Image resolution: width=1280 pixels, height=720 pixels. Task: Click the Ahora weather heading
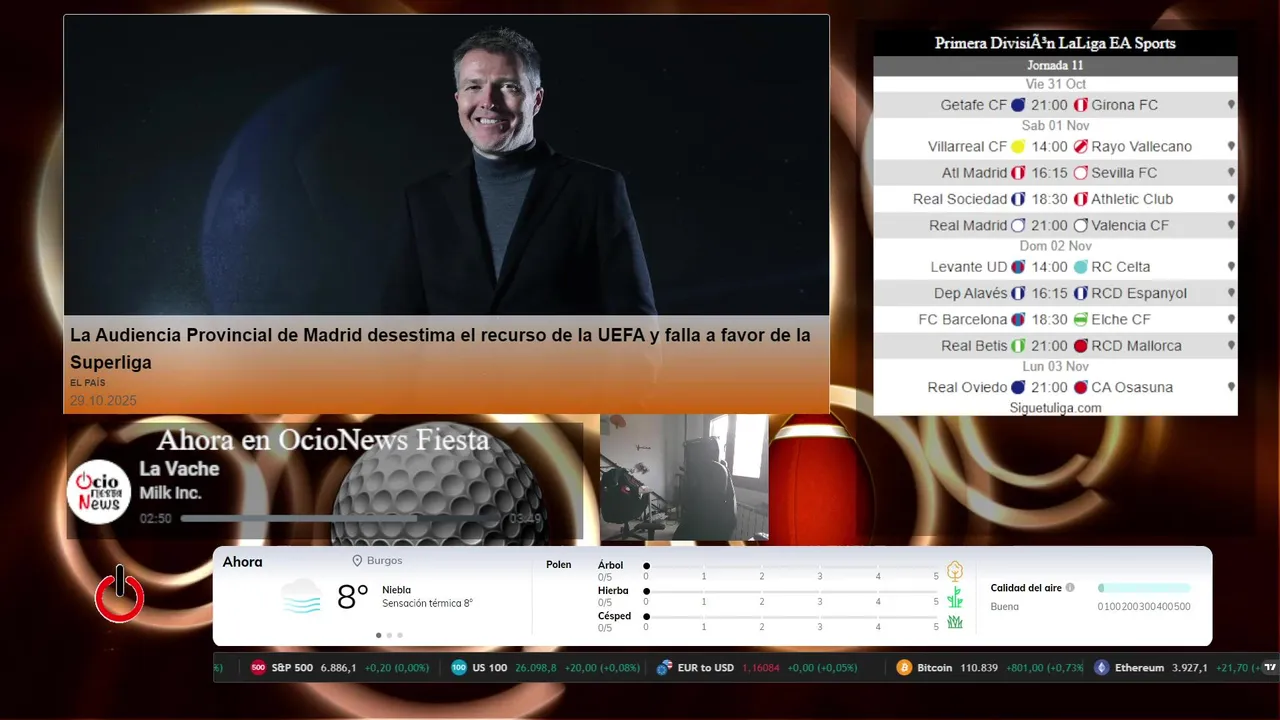[x=243, y=562]
